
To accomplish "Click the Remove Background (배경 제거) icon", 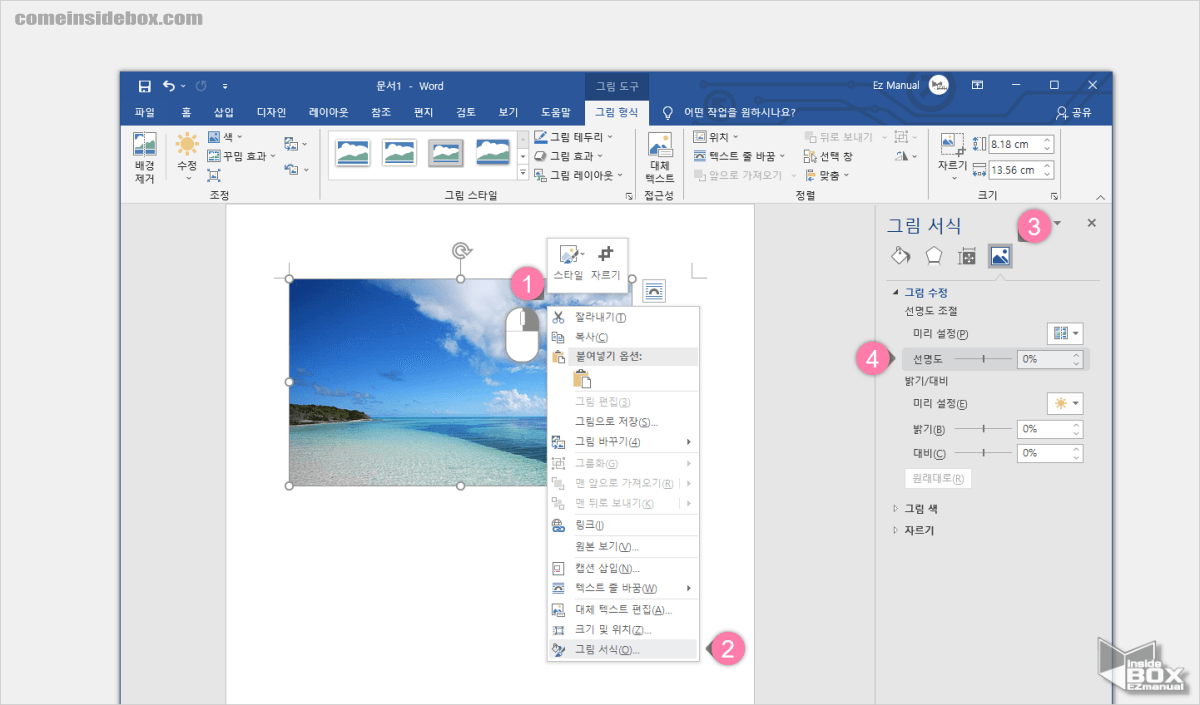I will coord(145,157).
